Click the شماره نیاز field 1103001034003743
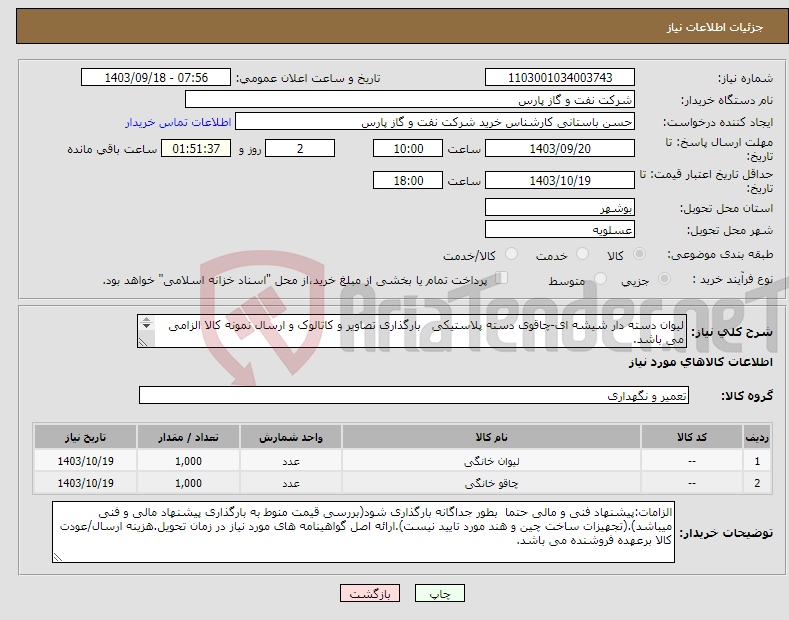Viewport: 789px width, 620px height. [x=560, y=78]
